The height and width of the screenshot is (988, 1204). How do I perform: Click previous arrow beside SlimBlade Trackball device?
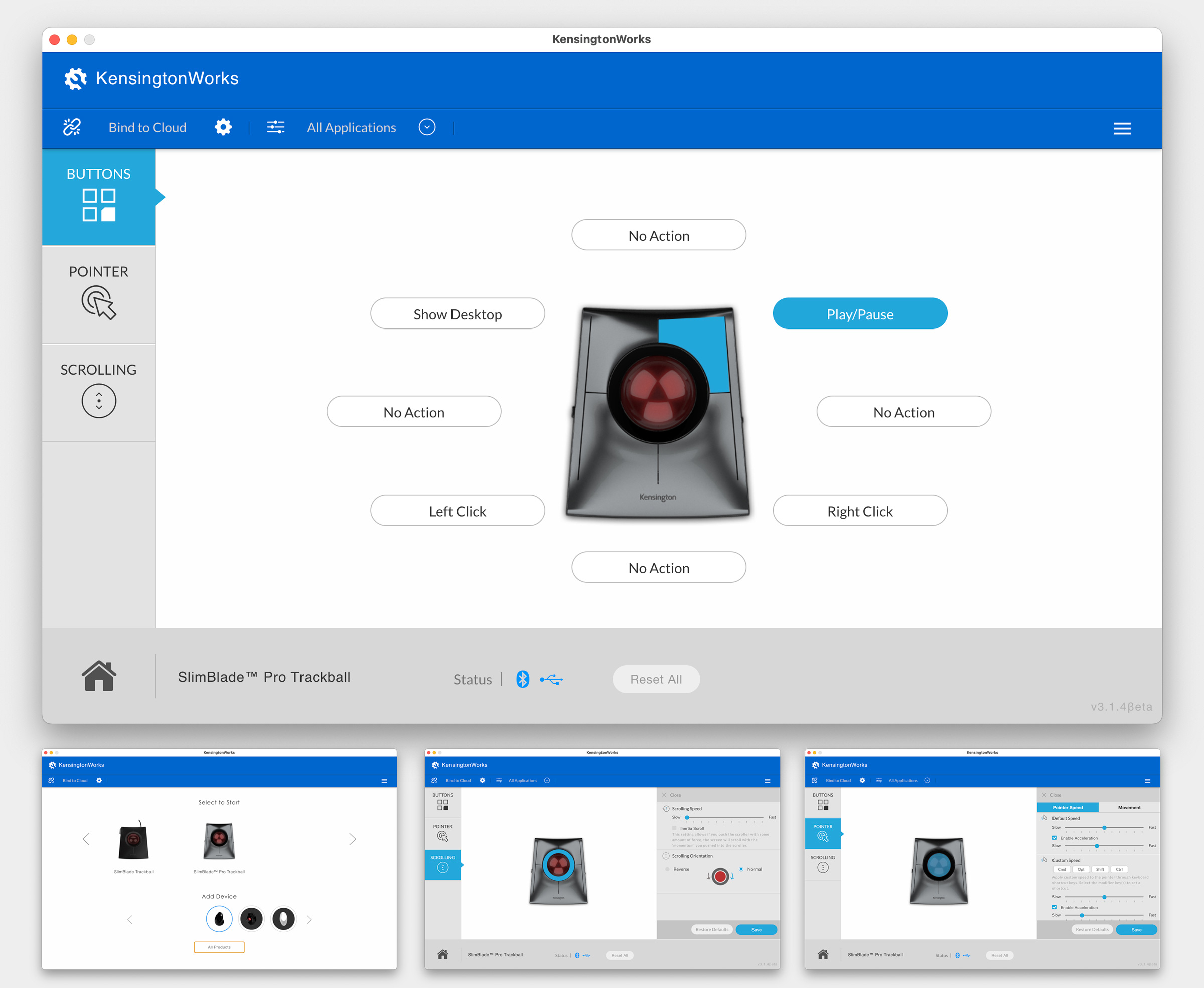pos(86,839)
